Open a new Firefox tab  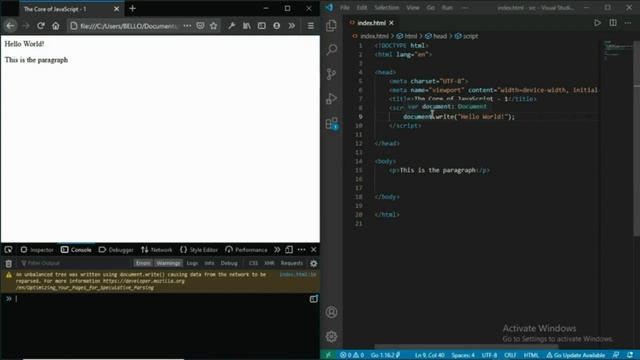tap(132, 9)
